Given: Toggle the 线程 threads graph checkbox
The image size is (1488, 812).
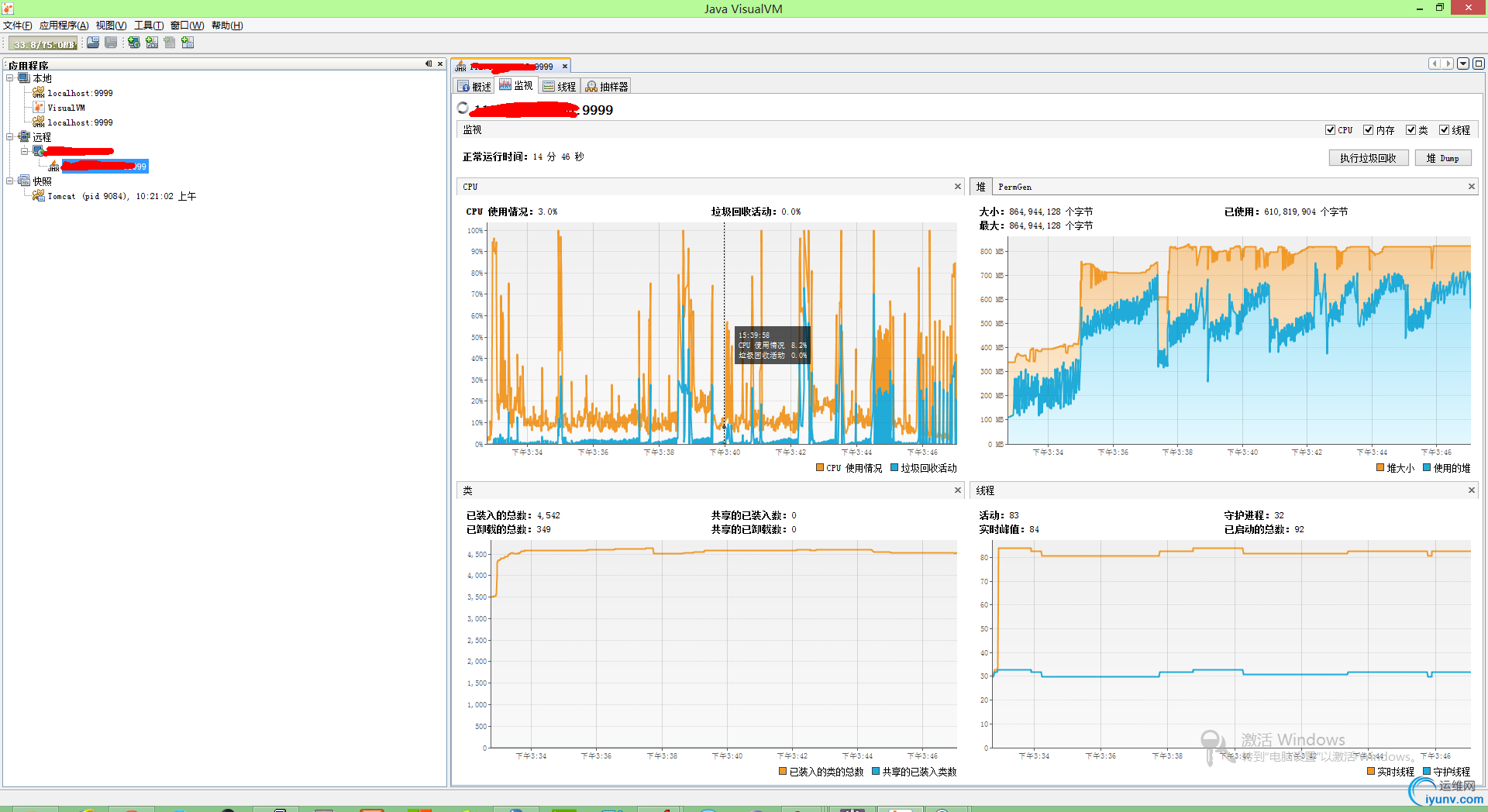Looking at the screenshot, I should (1444, 130).
